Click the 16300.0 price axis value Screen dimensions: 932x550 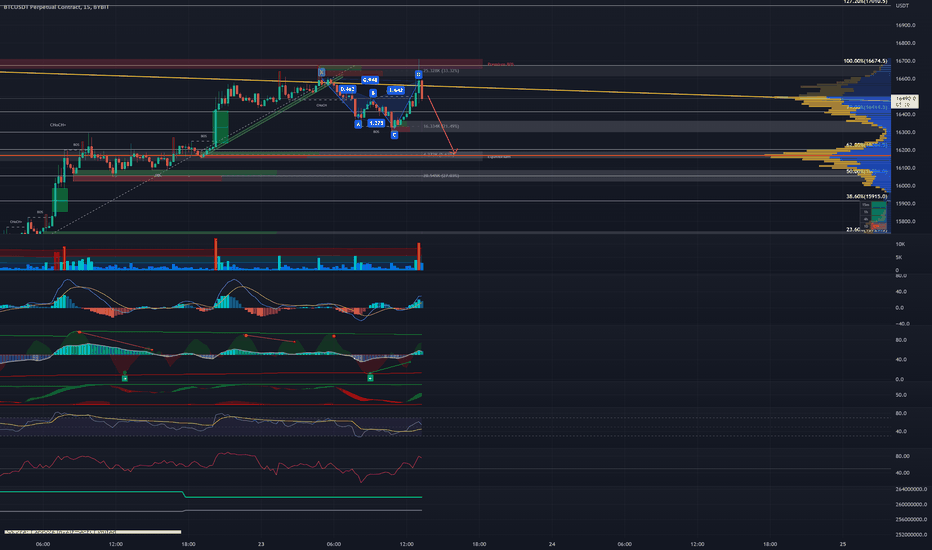(905, 133)
